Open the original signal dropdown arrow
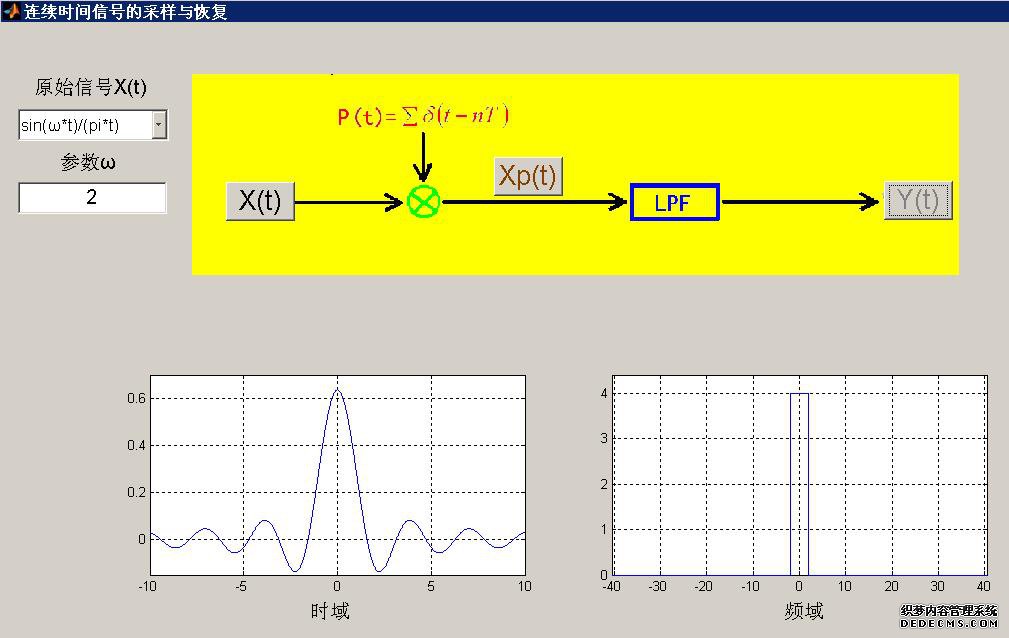The width and height of the screenshot is (1009, 638). point(160,125)
